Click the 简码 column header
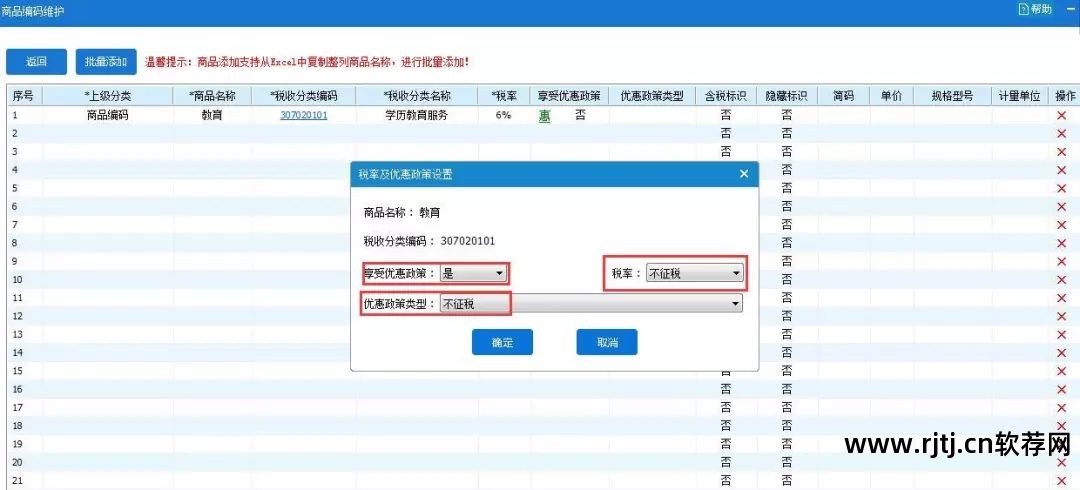 [843, 96]
